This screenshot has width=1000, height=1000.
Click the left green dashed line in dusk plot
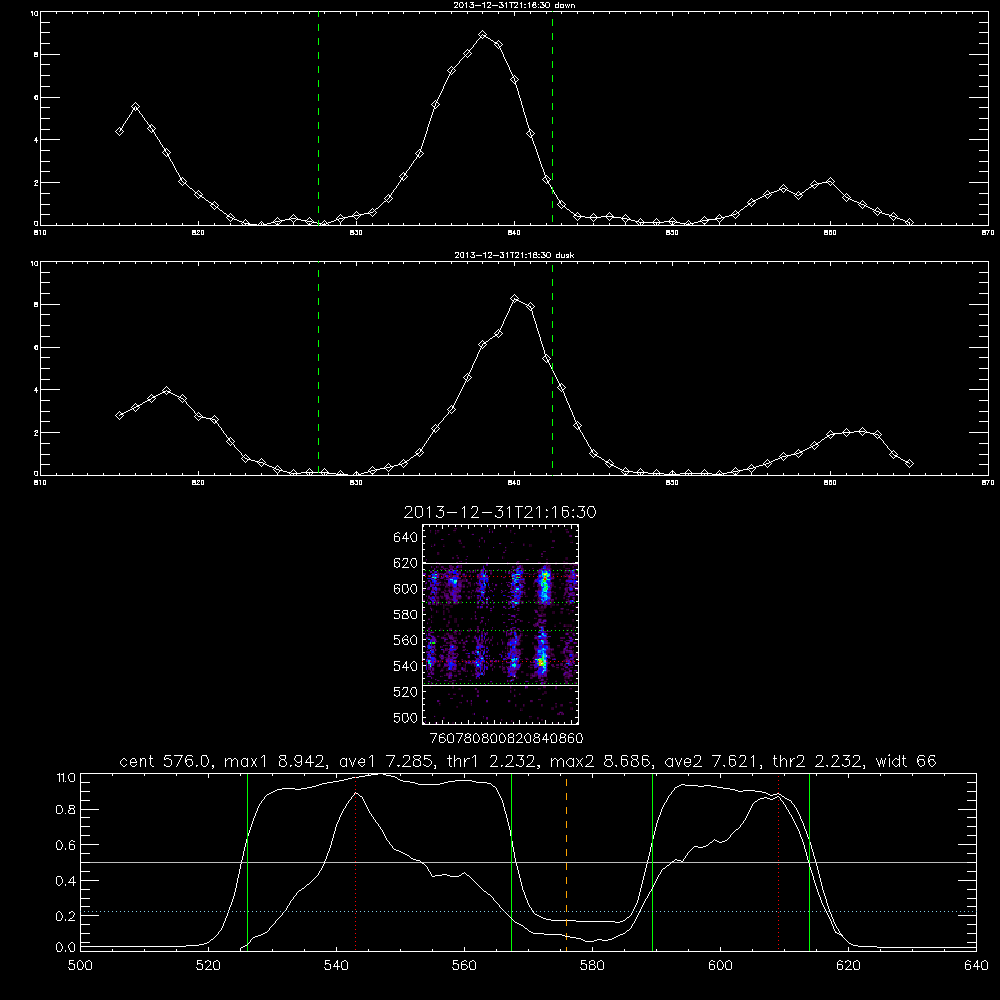(318, 370)
